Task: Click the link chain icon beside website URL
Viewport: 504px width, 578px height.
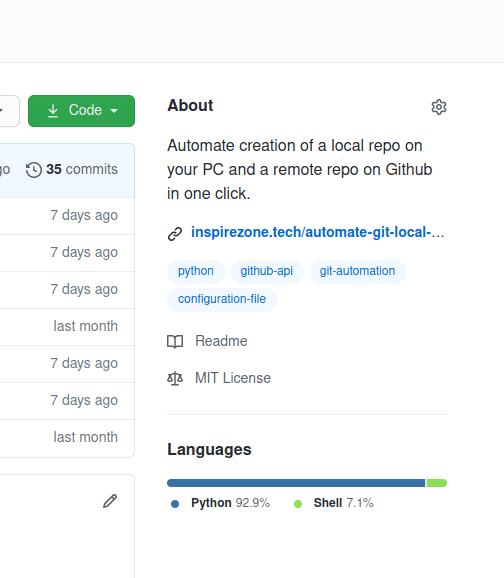Action: pos(175,234)
